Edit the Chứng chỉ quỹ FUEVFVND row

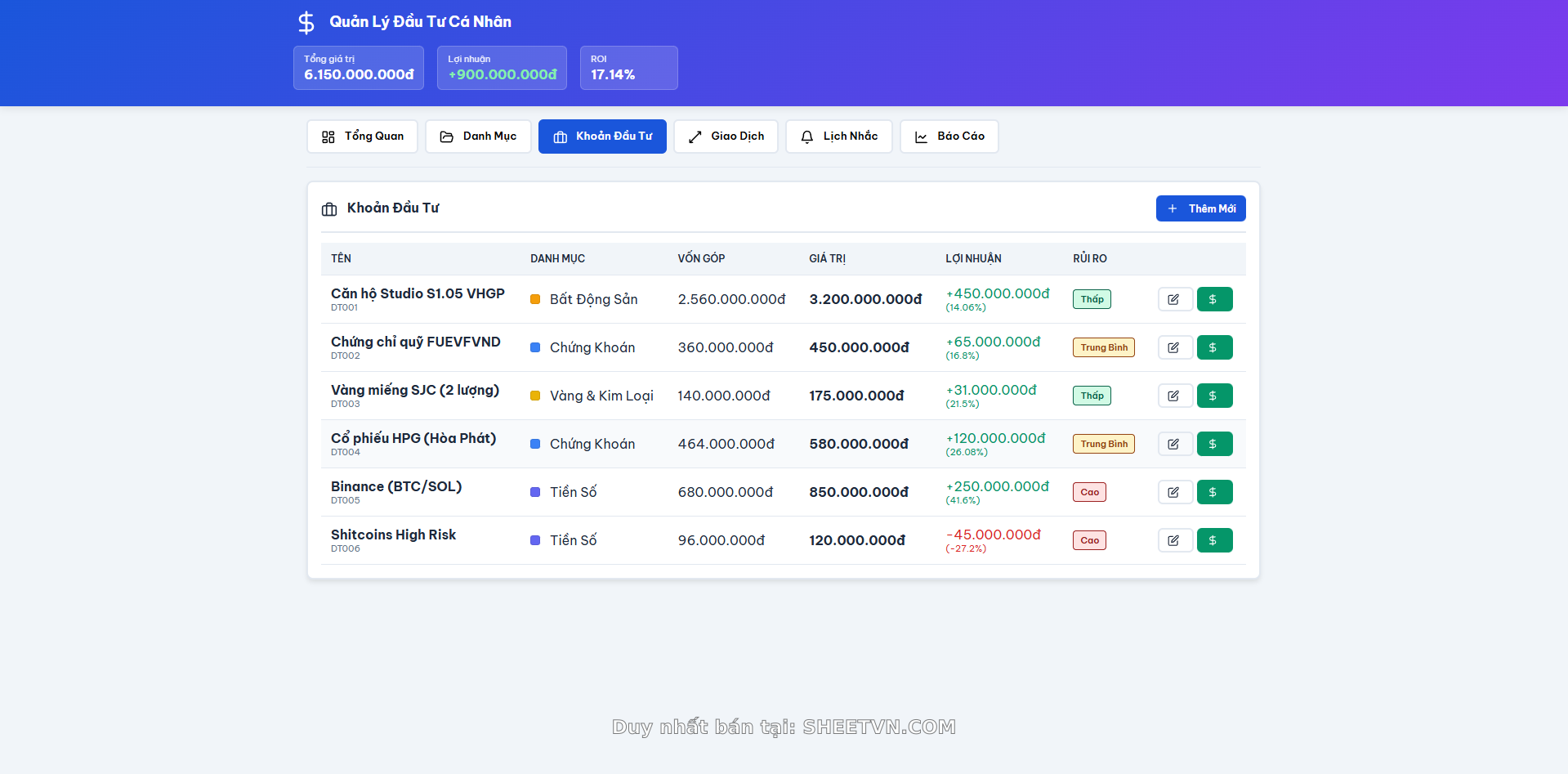(x=1175, y=347)
